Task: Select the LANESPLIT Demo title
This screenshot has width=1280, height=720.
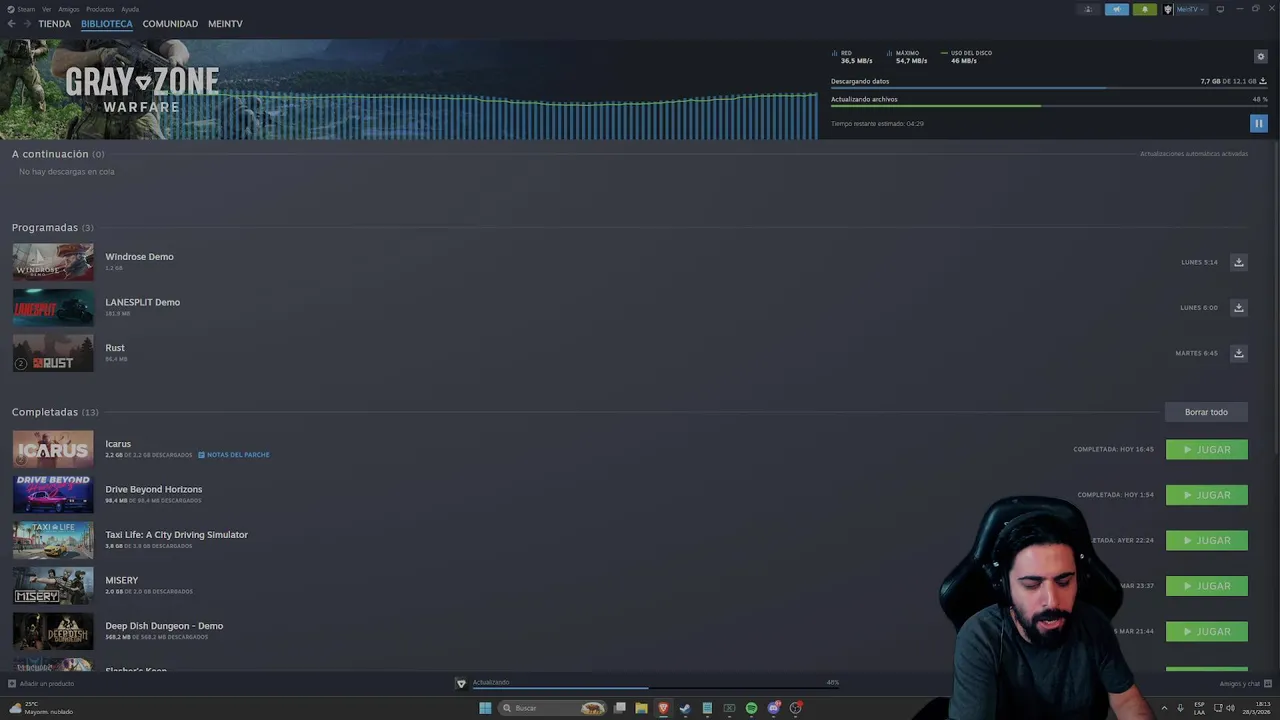Action: tap(142, 302)
